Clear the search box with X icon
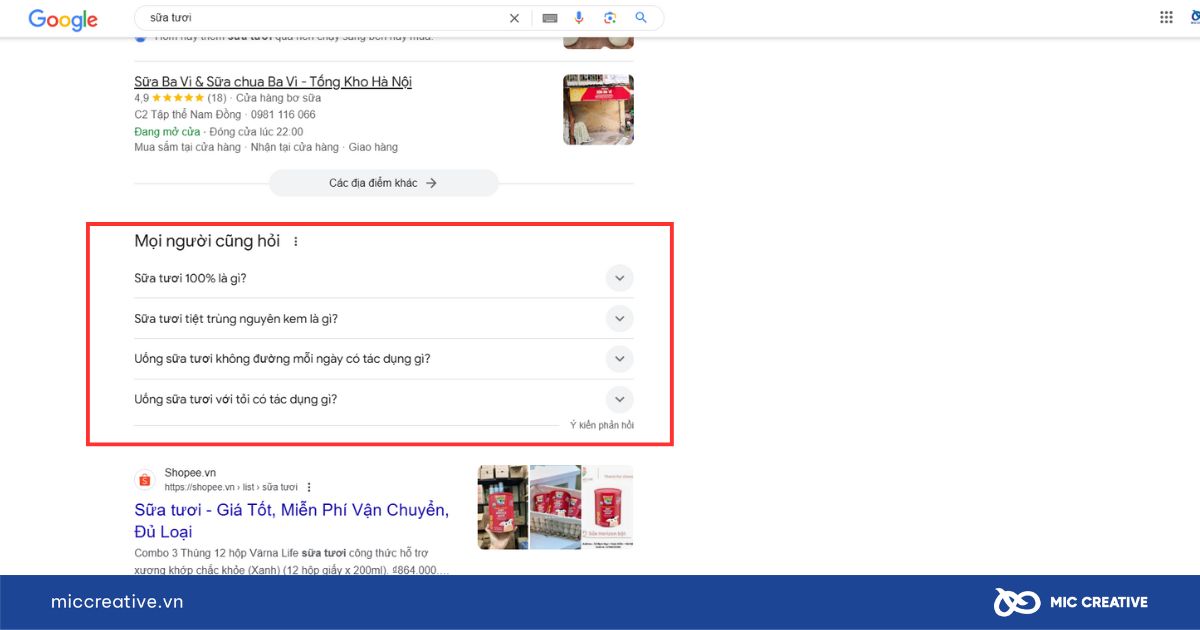The height and width of the screenshot is (630, 1200). pos(514,18)
